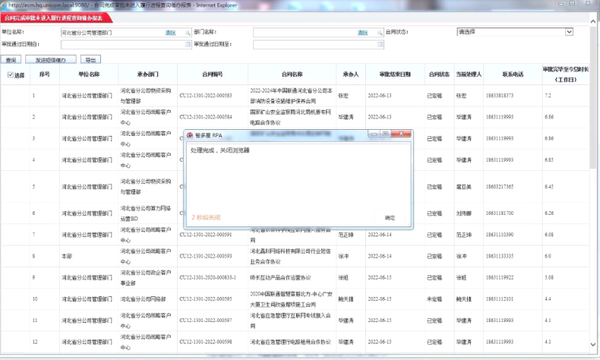Click contract name 师长互动产品合作运营协议
Image resolution: width=600 pixels, height=360 pixels.
click(x=280, y=278)
